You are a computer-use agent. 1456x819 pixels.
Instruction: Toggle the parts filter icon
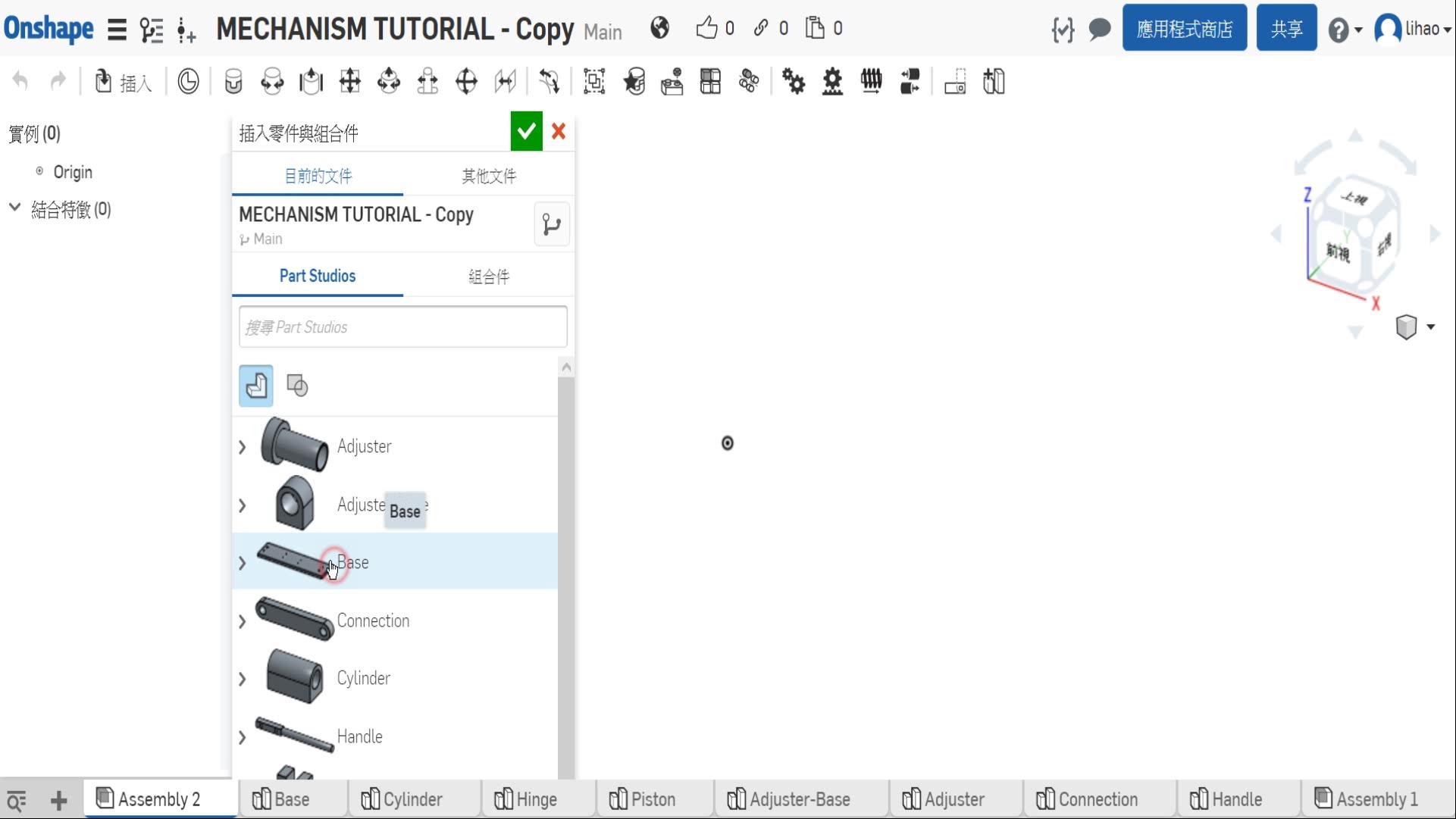point(256,386)
